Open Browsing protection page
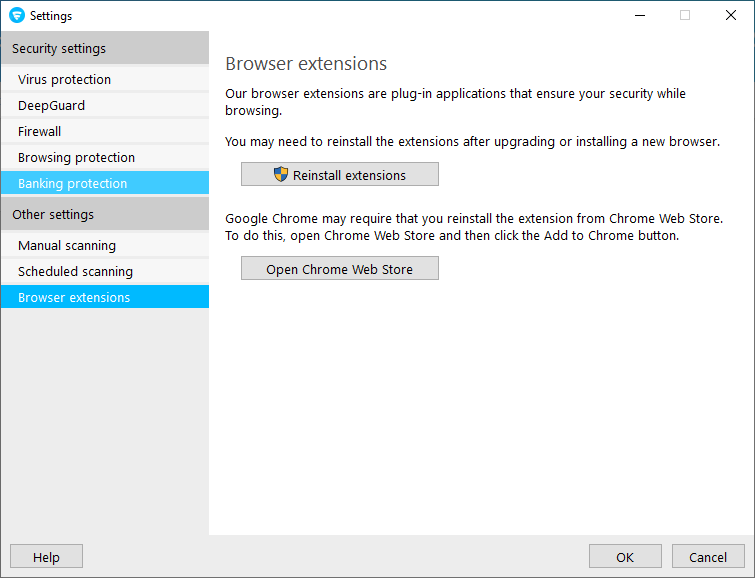The height and width of the screenshot is (578, 755). 105,157
